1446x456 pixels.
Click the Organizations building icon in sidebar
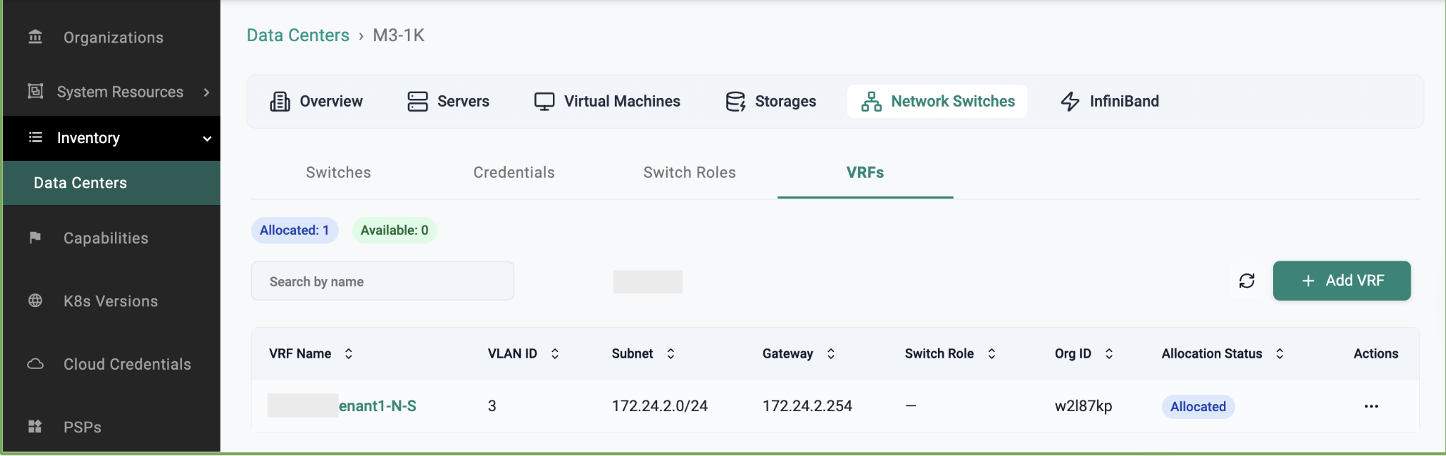pos(36,38)
